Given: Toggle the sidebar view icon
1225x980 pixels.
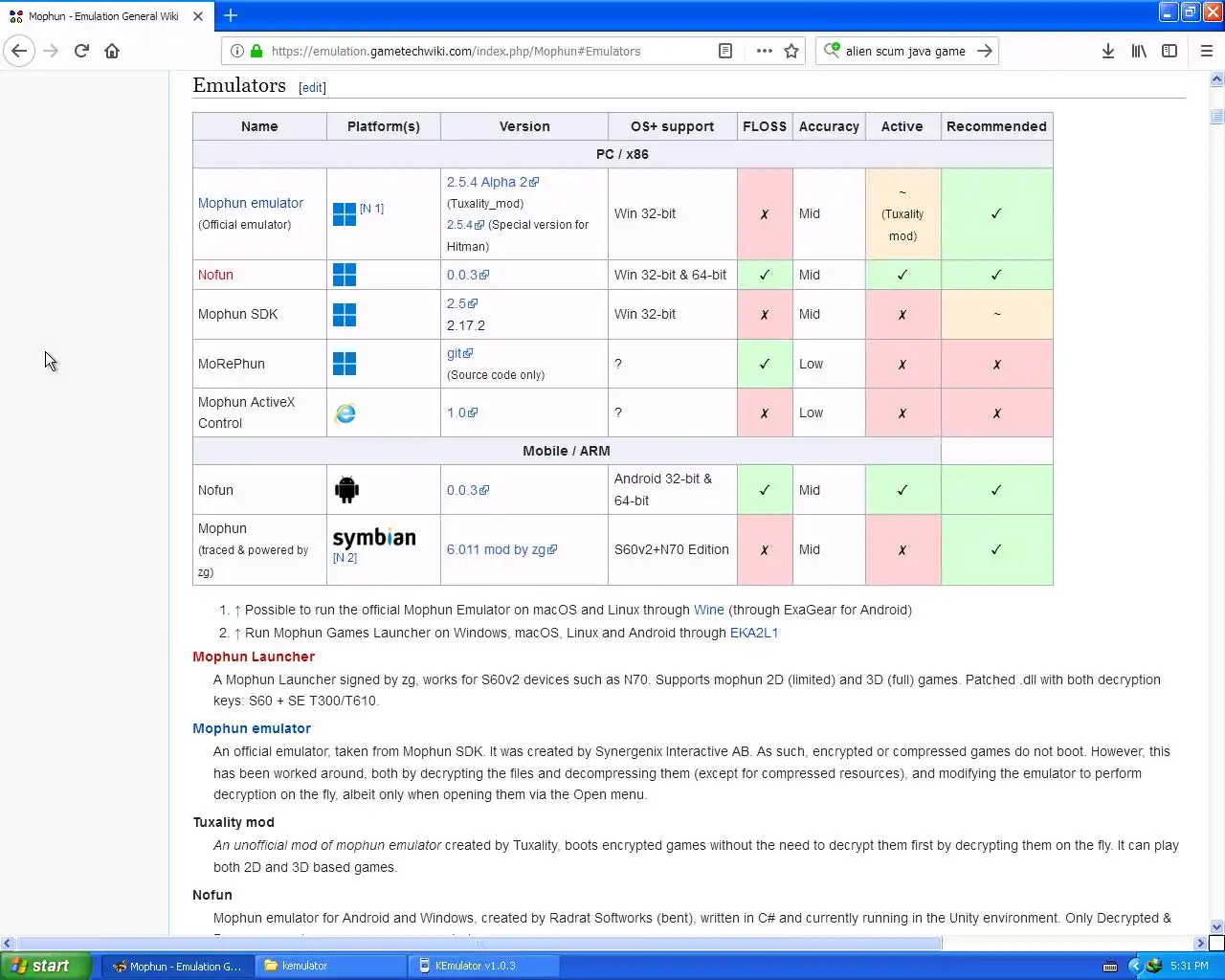Looking at the screenshot, I should pos(1169,51).
